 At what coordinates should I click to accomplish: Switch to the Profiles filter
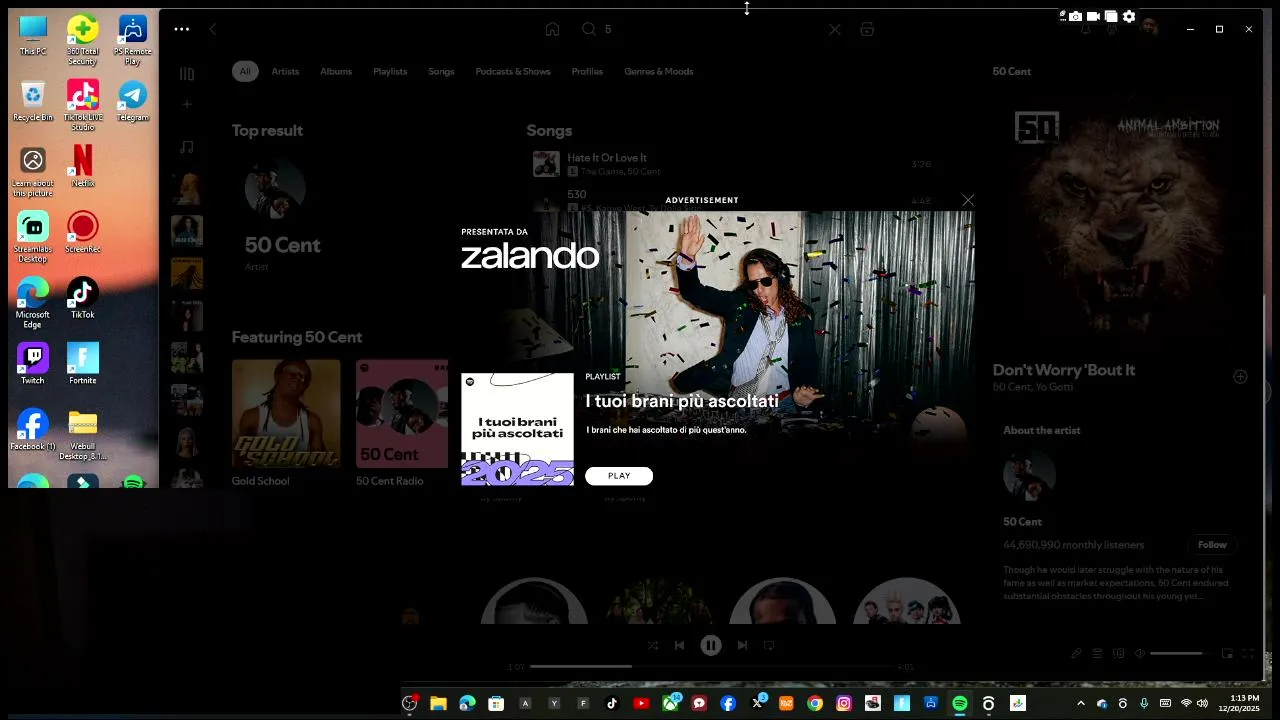587,71
